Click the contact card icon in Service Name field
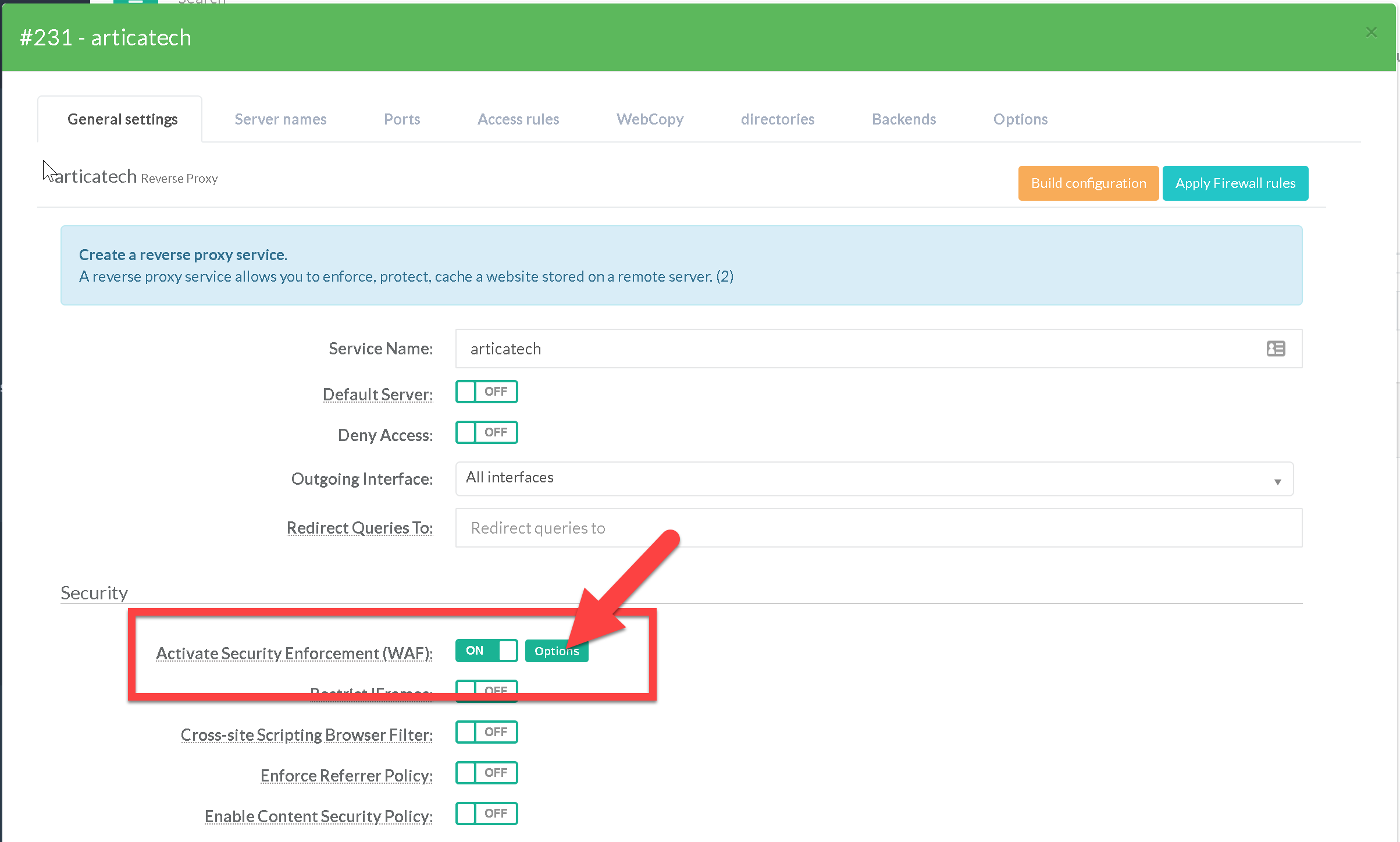The width and height of the screenshot is (1400, 842). coord(1276,349)
